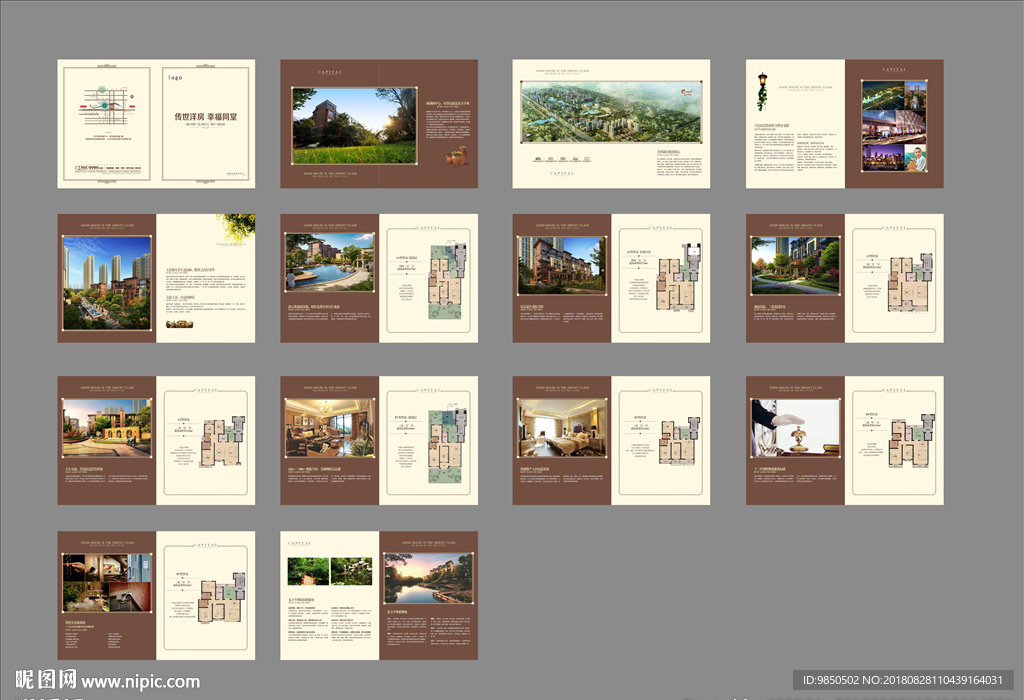This screenshot has width=1024, height=700.
Task: Open the www.nipic.com watermark link
Action: point(141,682)
